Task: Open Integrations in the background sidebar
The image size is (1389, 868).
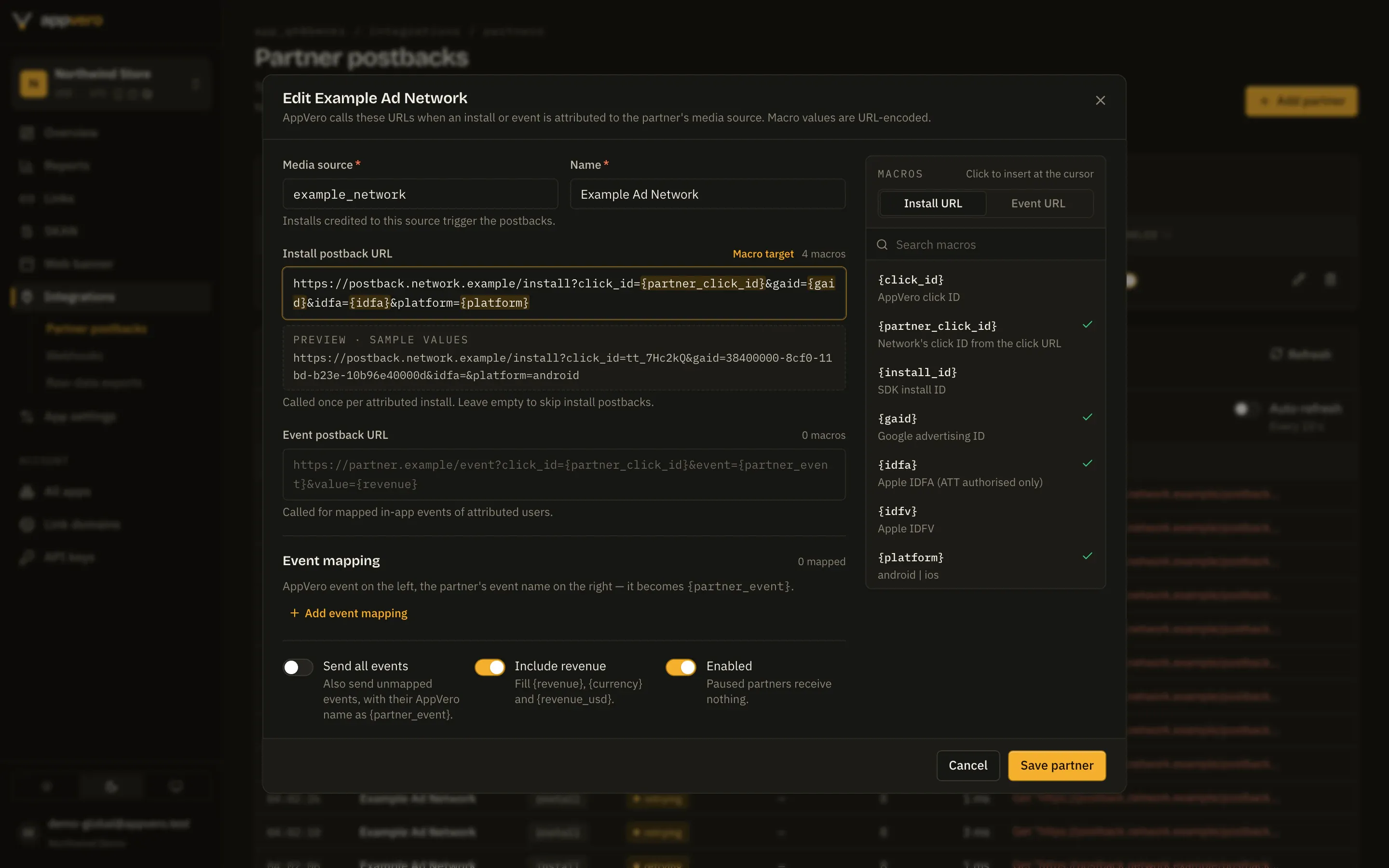Action: click(111, 297)
